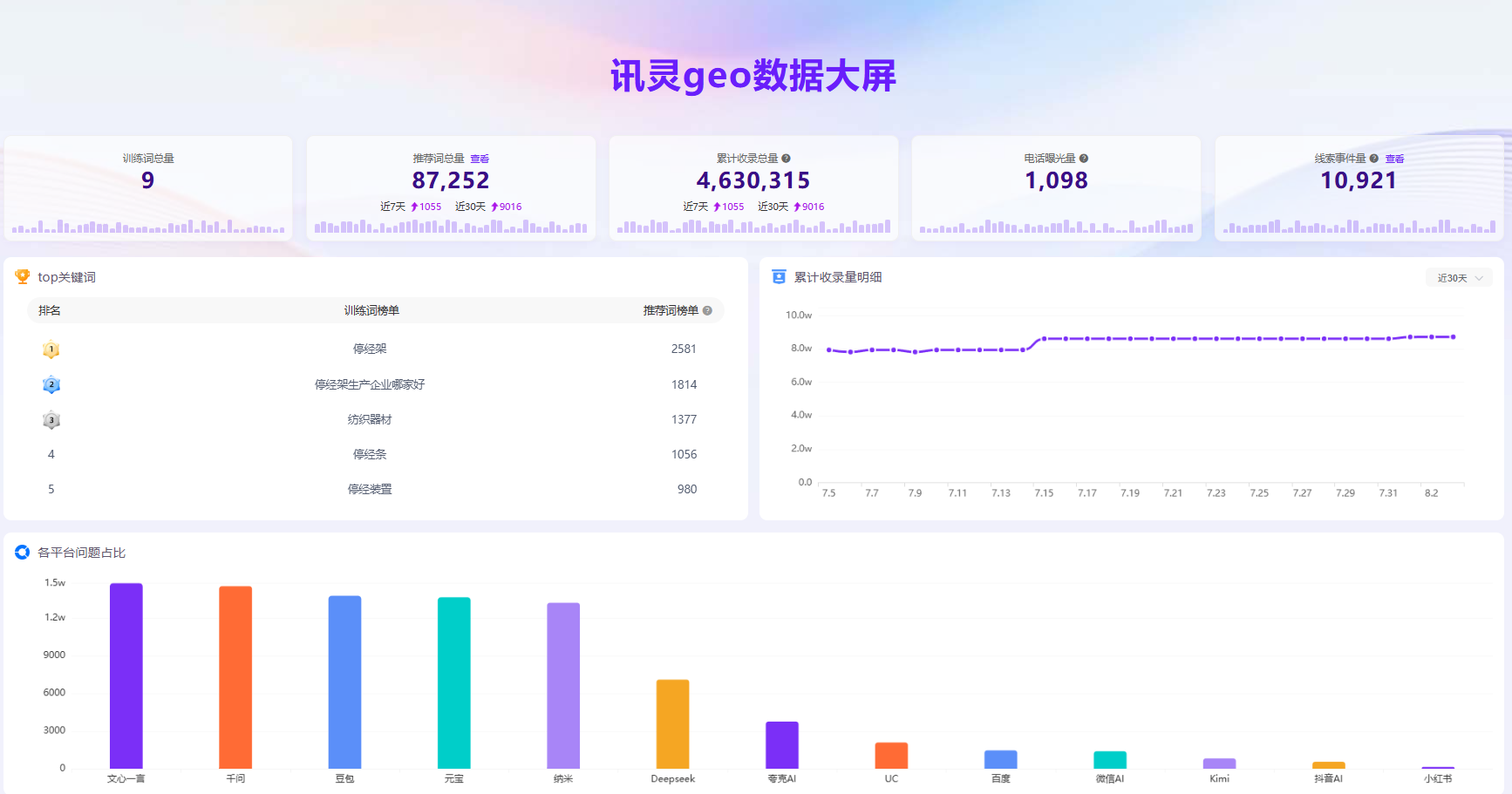Click the gray rank 3 medal icon
This screenshot has height=794, width=1512.
click(51, 420)
